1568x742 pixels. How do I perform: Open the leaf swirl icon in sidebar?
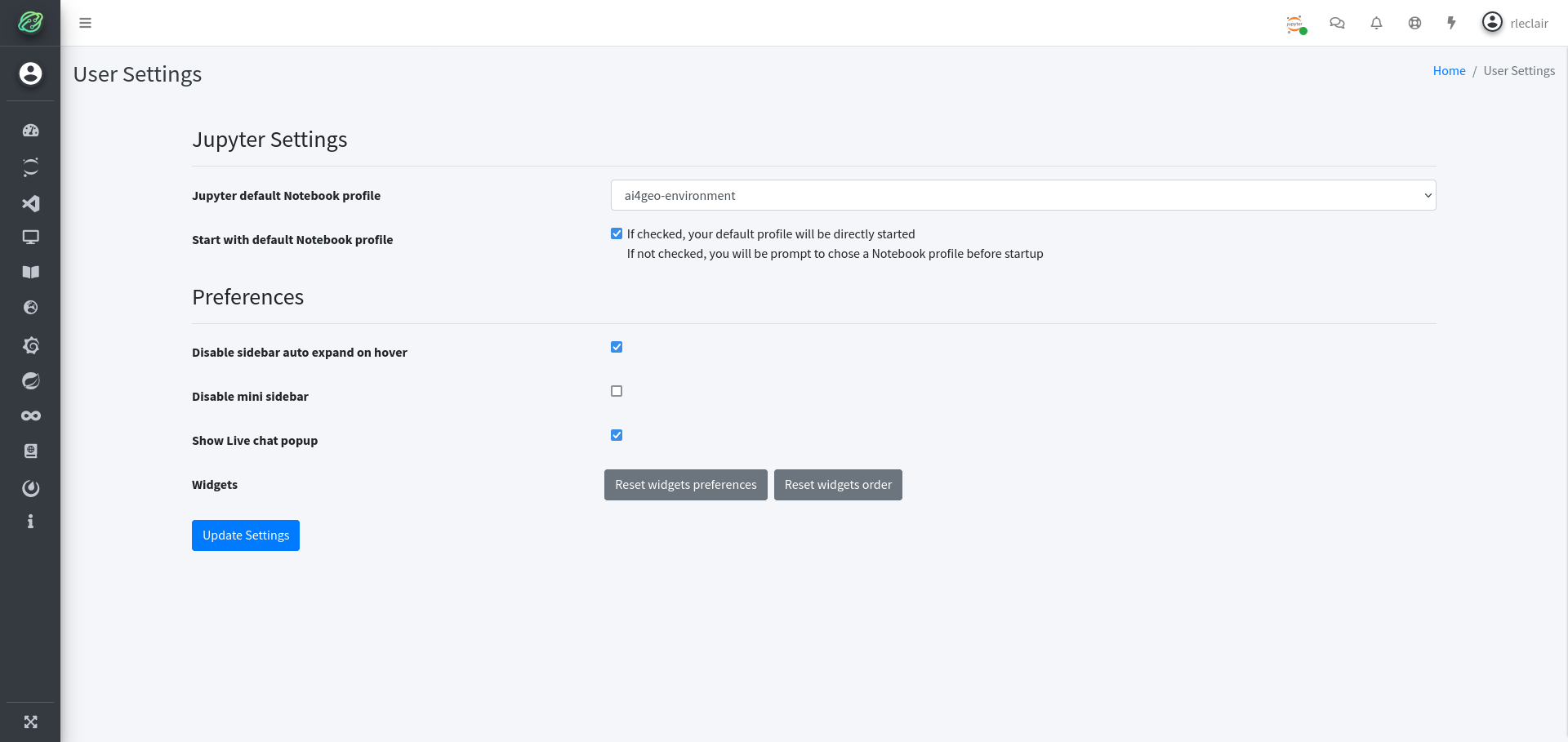[x=30, y=380]
